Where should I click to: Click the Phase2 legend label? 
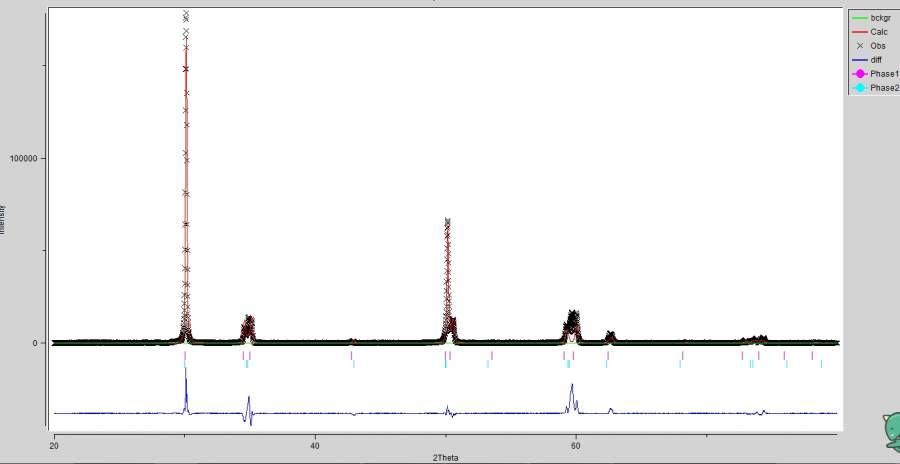pos(884,88)
